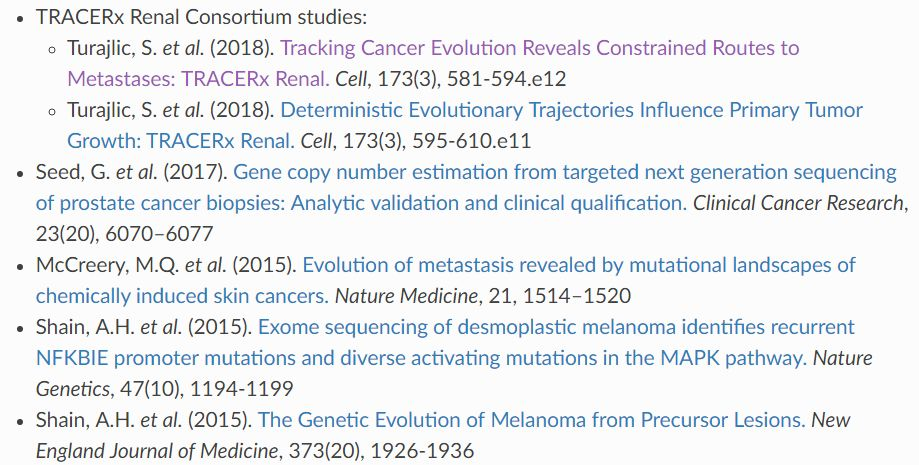The width and height of the screenshot is (919, 465).
Task: Click the bullet before TRACERx Renal Consortium
Action: [x=20, y=17]
